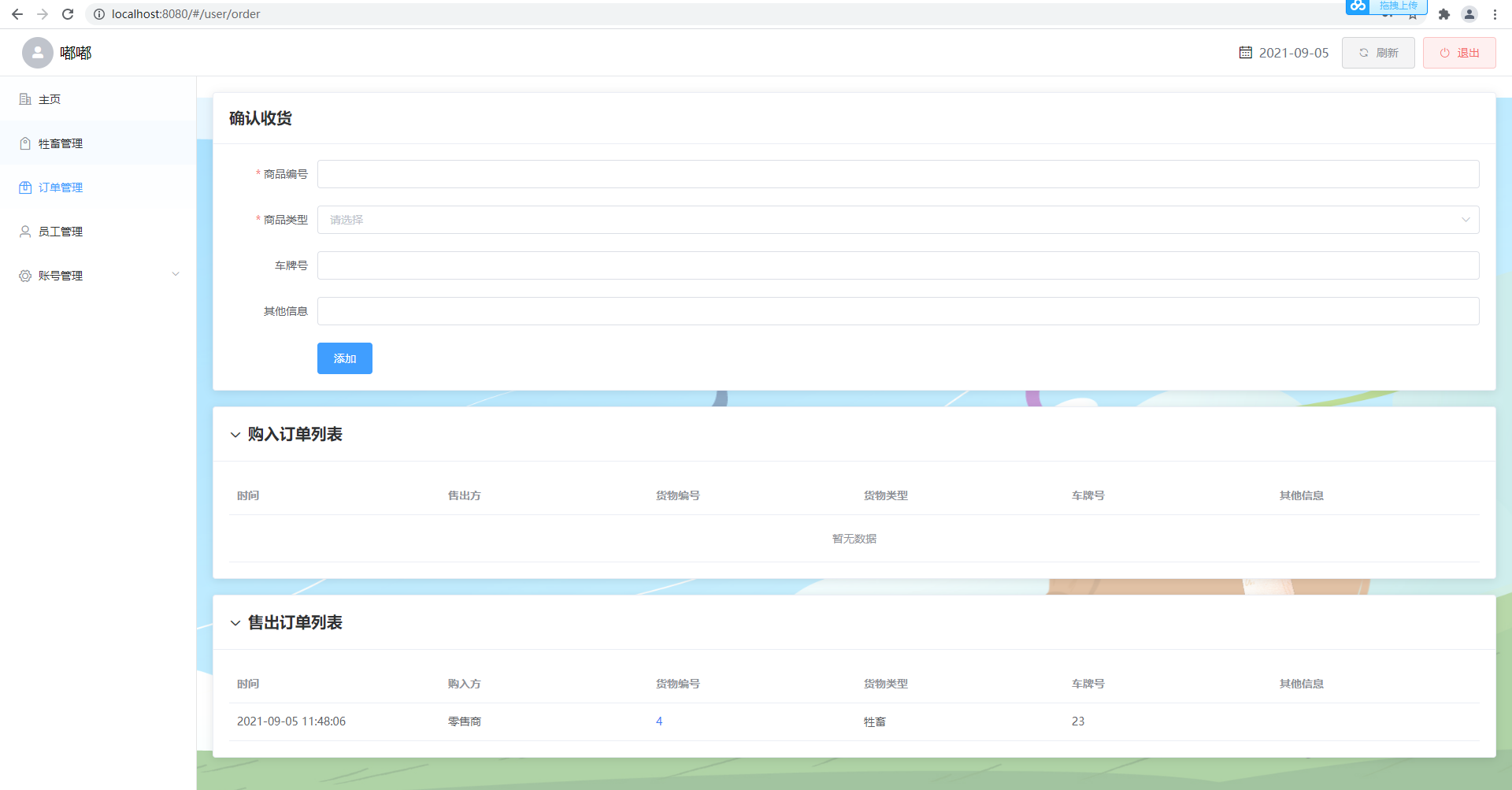The image size is (1512, 790).
Task: Open the Chrome profile icon
Action: pyautogui.click(x=1469, y=14)
